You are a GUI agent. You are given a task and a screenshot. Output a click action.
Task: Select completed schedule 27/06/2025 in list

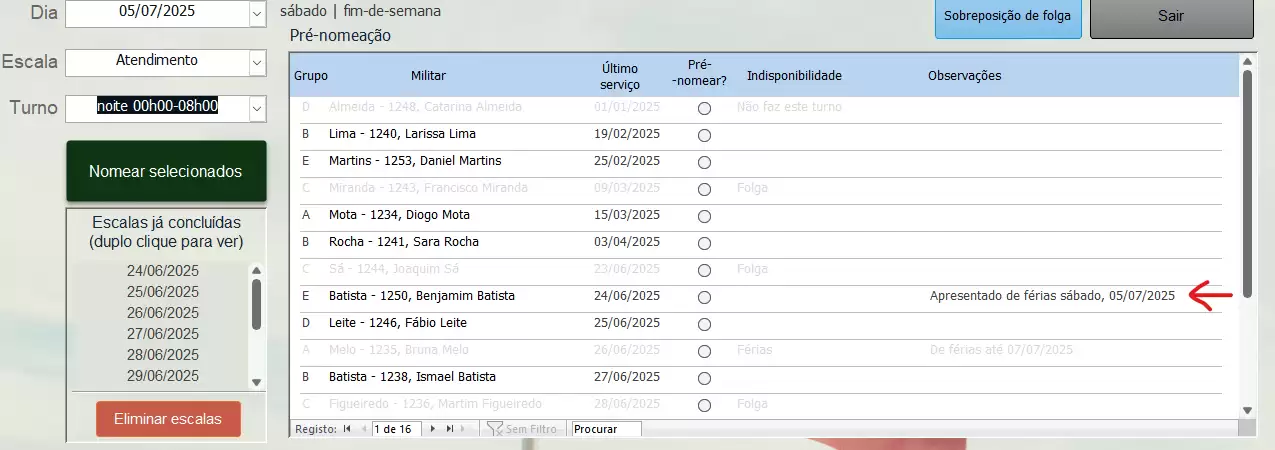pyautogui.click(x=161, y=333)
